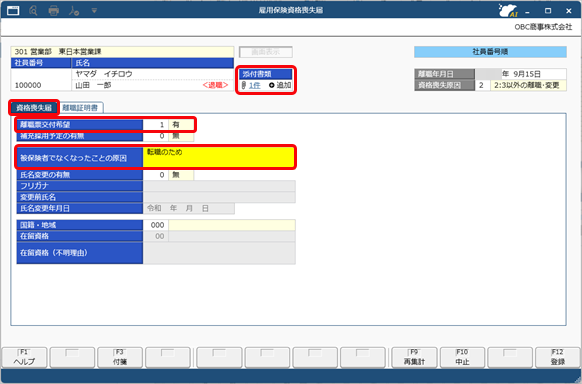Click the 国籍・地域 name field
Screen dimensions: 582x384
(232, 225)
